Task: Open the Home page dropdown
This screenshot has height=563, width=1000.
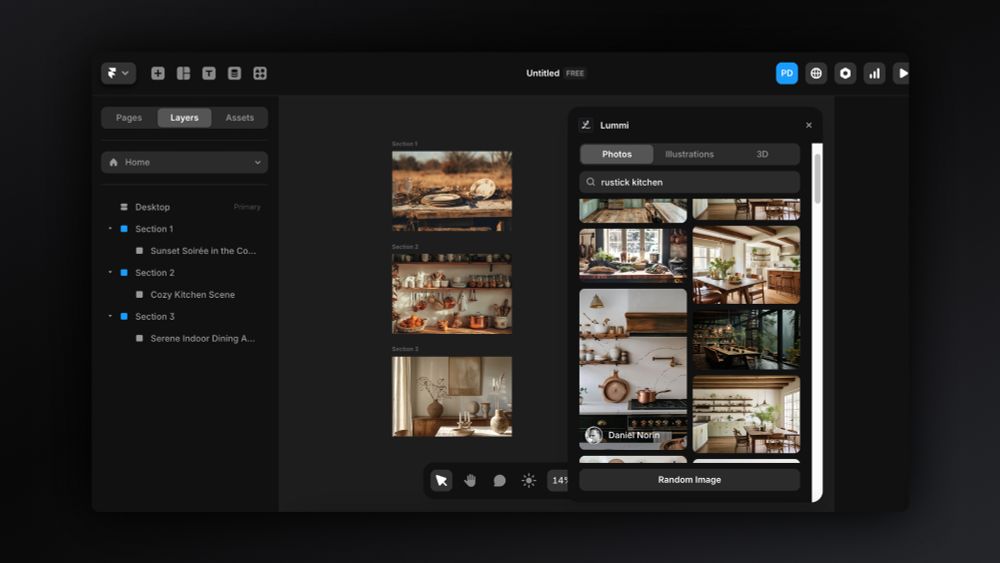Action: (184, 163)
